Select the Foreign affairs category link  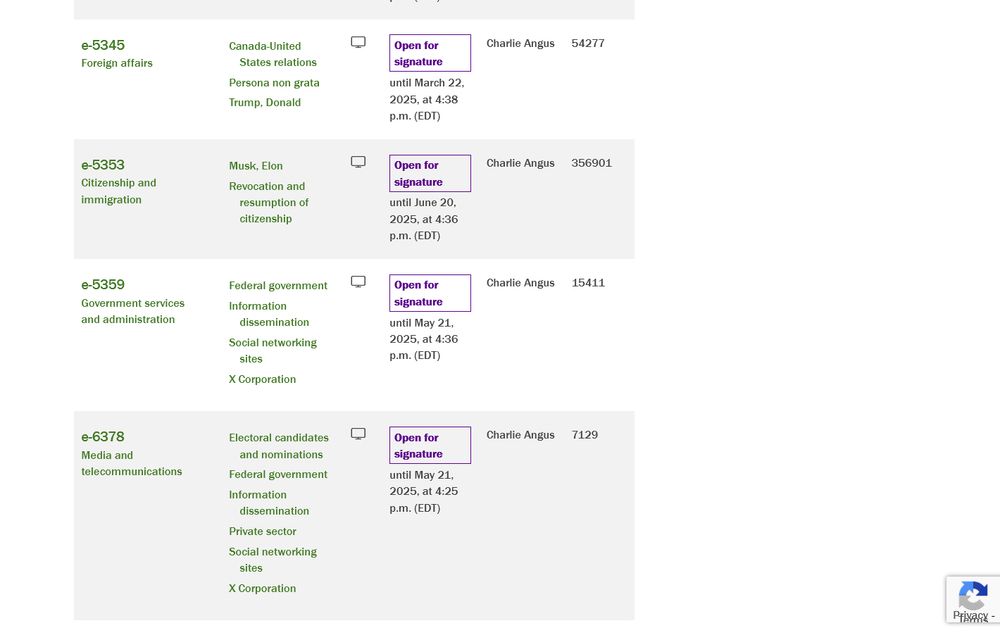point(117,63)
